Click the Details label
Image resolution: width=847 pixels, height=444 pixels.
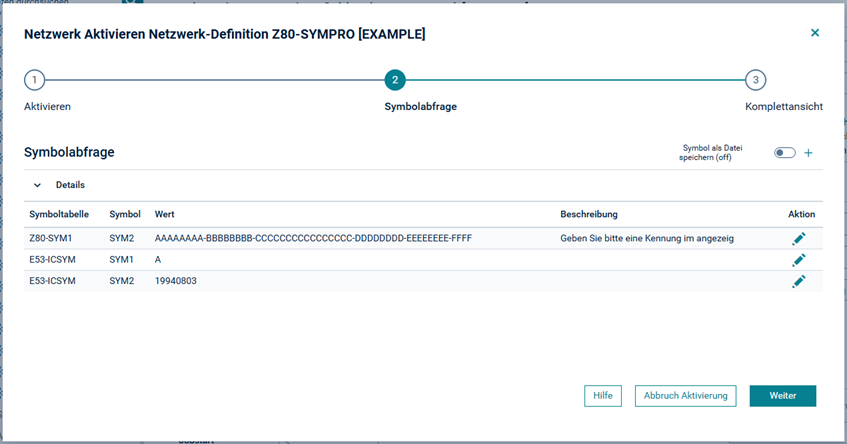pyautogui.click(x=70, y=185)
